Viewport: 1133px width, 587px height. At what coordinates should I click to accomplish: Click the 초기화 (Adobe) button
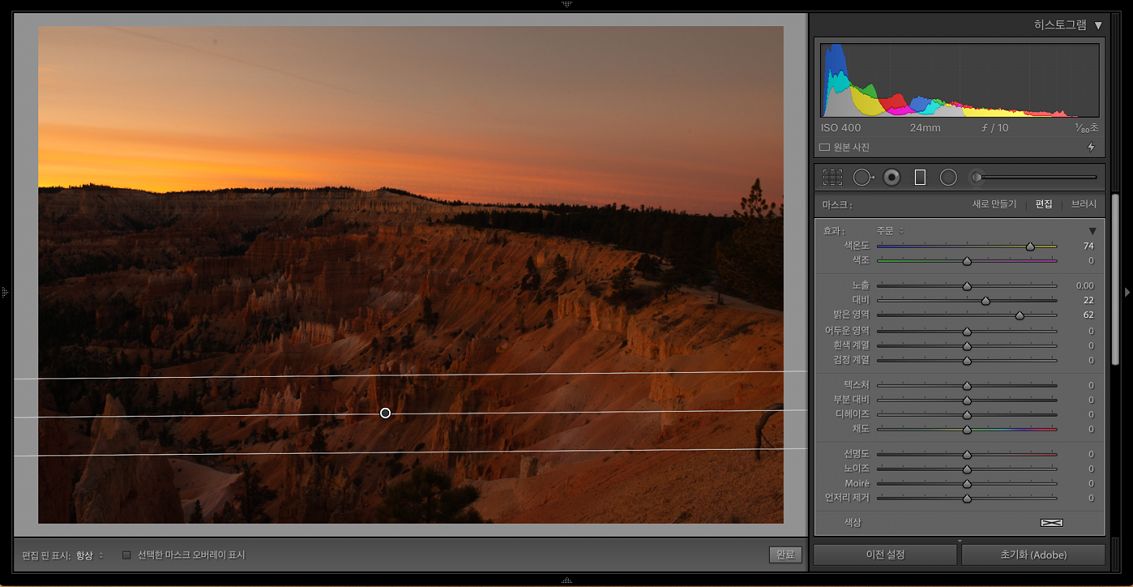pyautogui.click(x=1033, y=555)
